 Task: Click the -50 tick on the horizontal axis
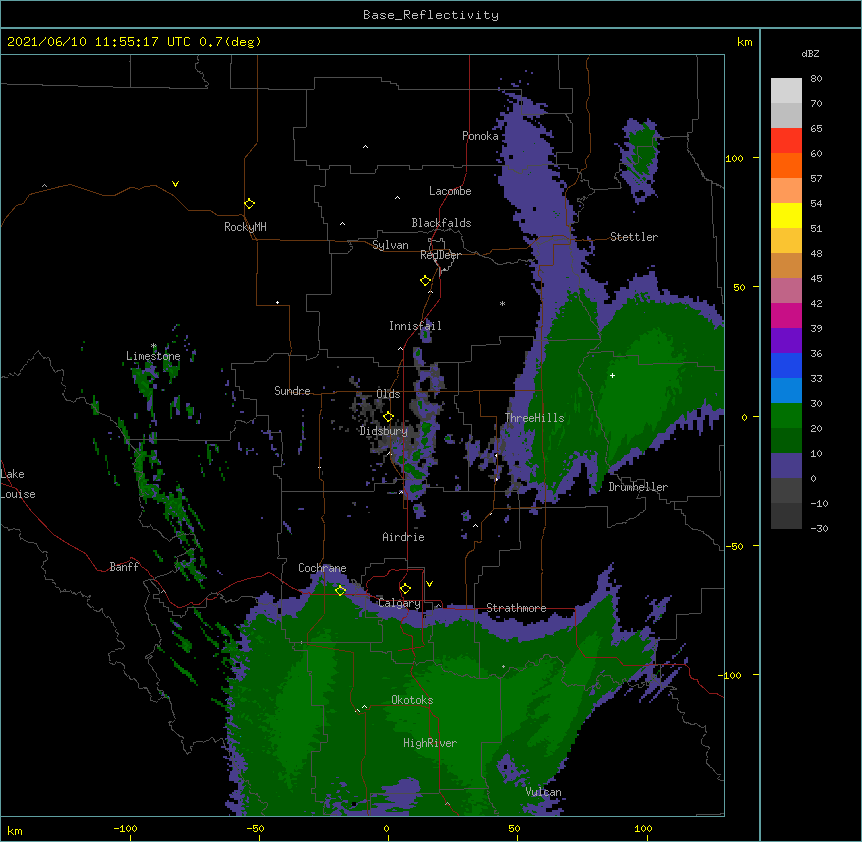coord(255,829)
